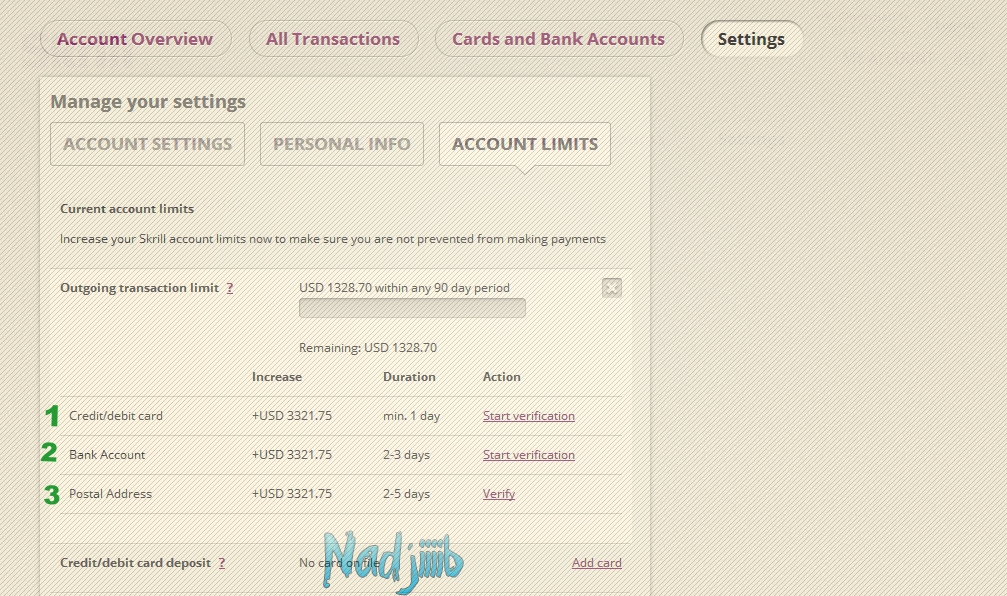Open the Account Settings section
1007x596 pixels.
pos(148,144)
